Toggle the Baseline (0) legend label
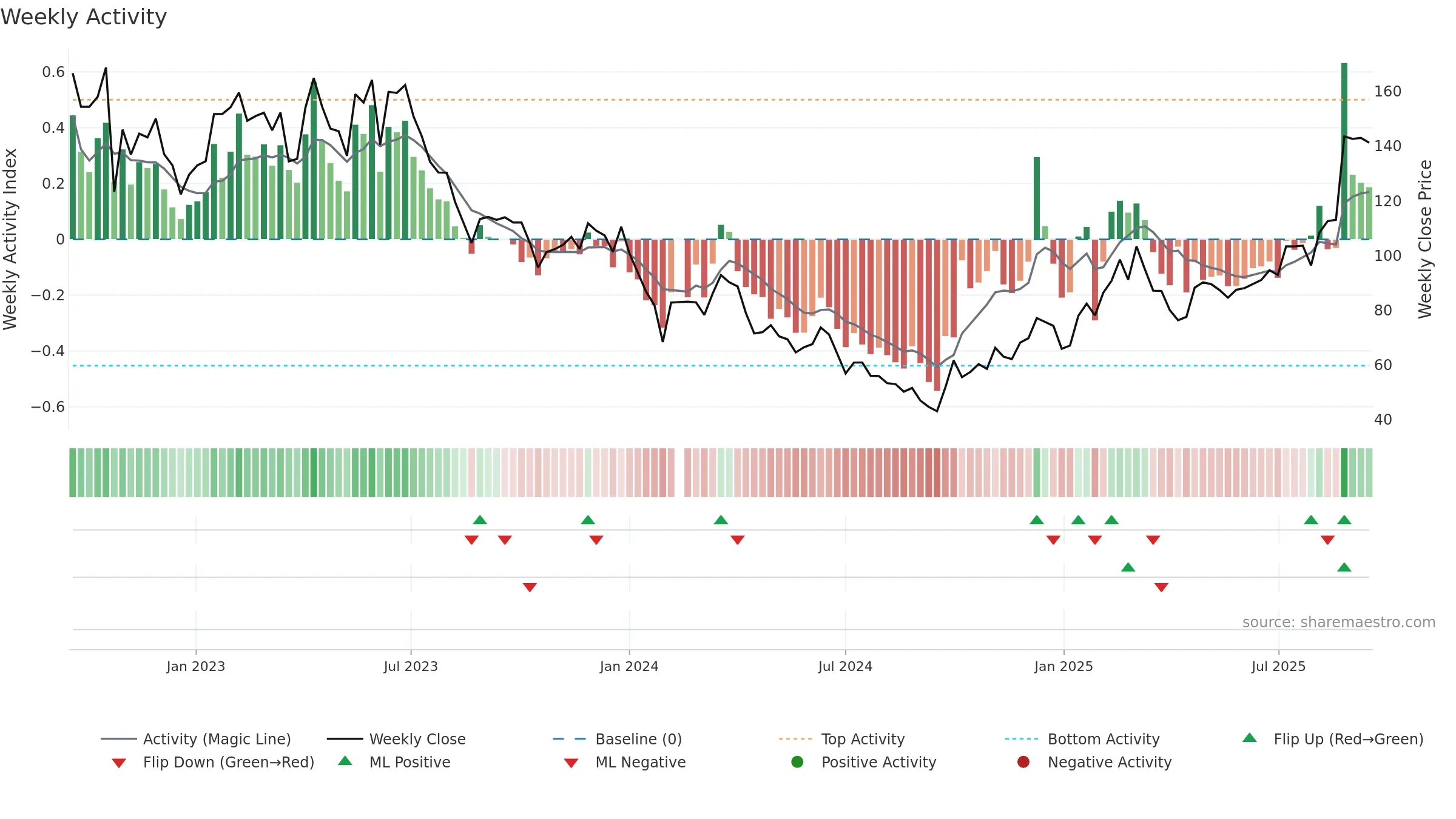 pyautogui.click(x=639, y=739)
